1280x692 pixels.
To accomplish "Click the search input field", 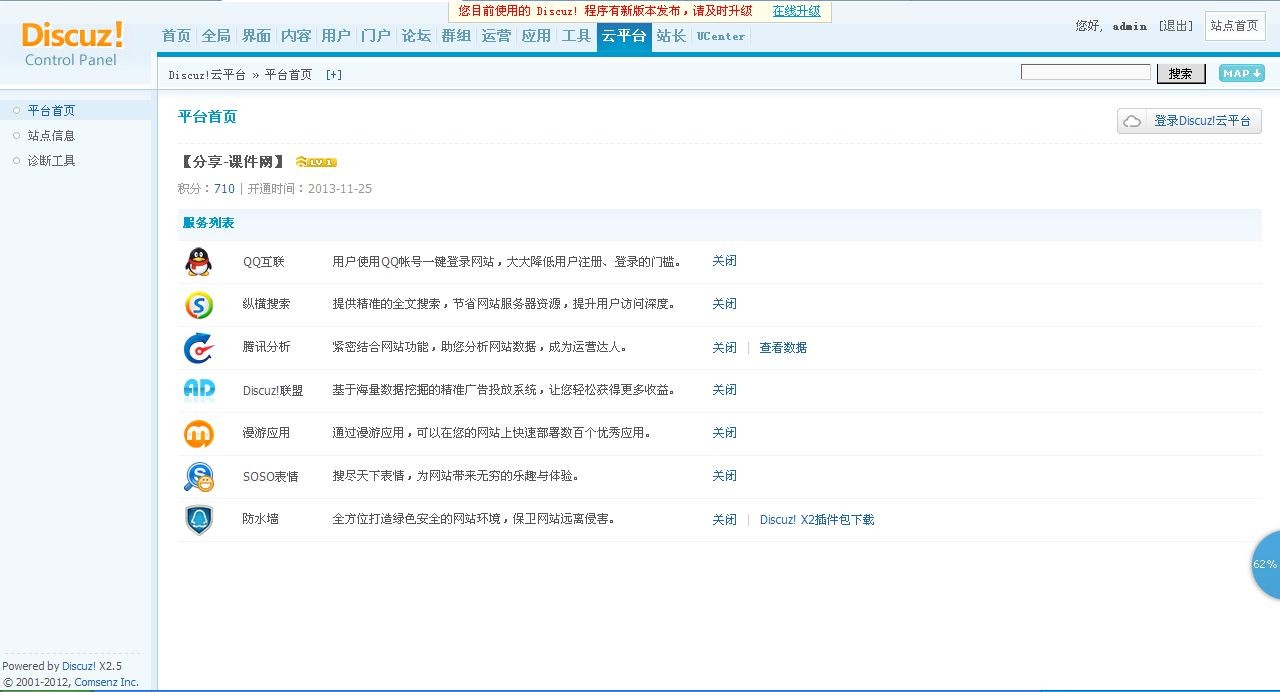I will [x=1085, y=72].
